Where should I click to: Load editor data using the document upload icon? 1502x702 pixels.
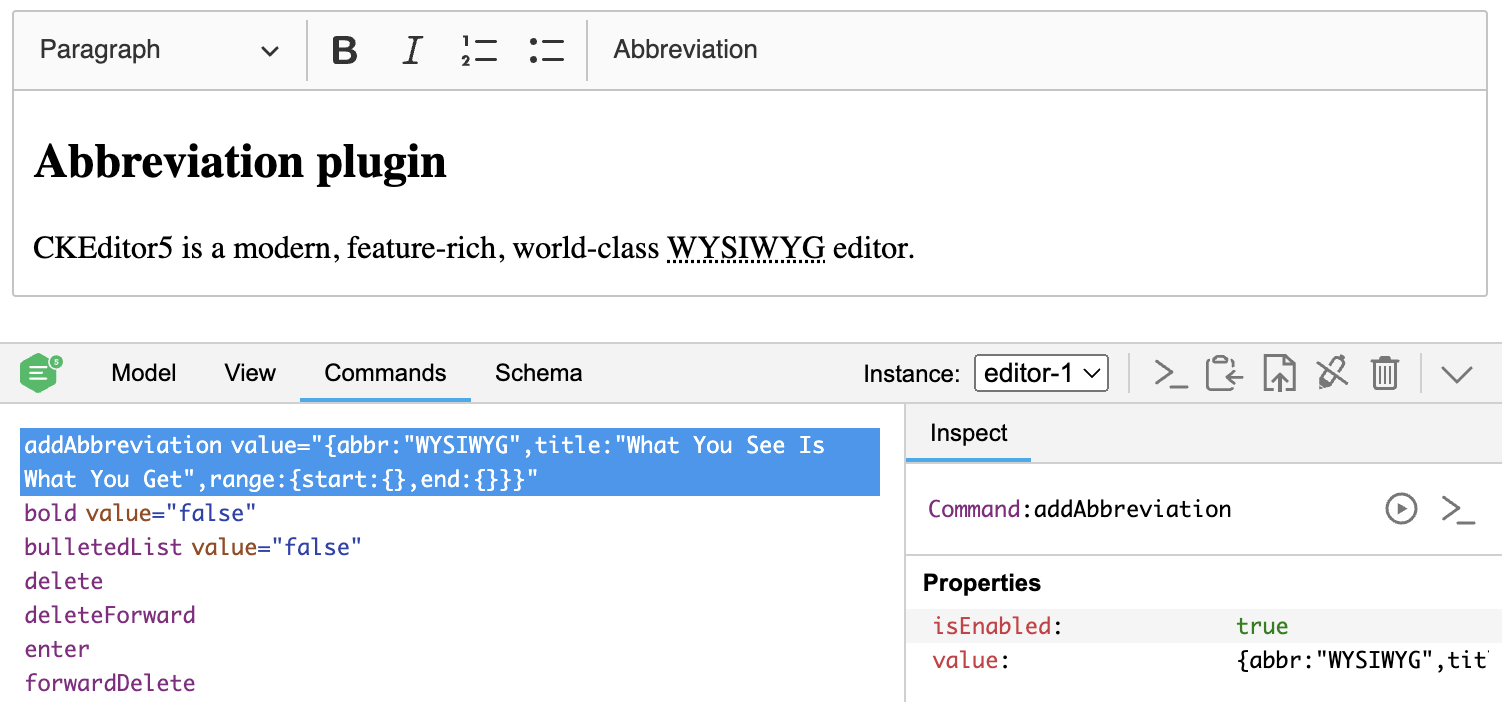pyautogui.click(x=1278, y=373)
